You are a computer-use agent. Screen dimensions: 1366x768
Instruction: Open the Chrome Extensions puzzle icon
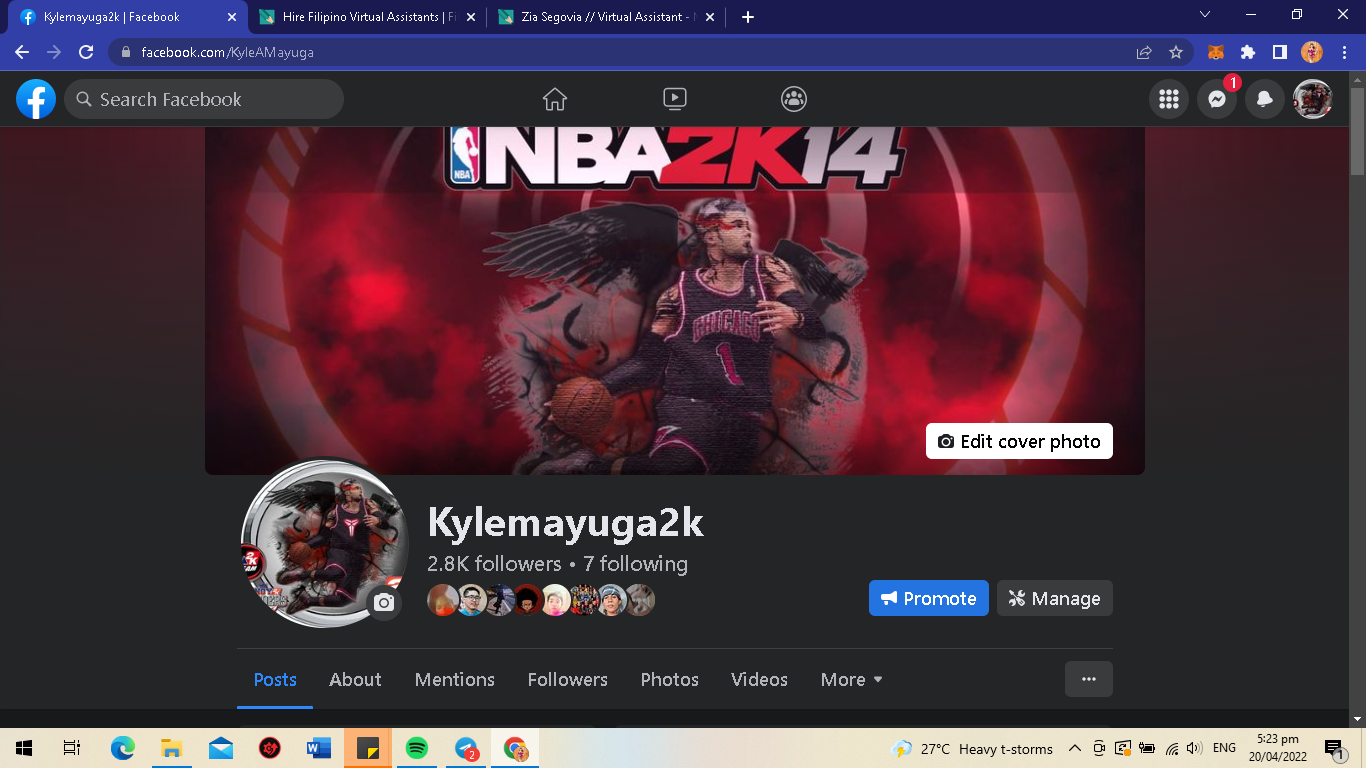[x=1248, y=52]
